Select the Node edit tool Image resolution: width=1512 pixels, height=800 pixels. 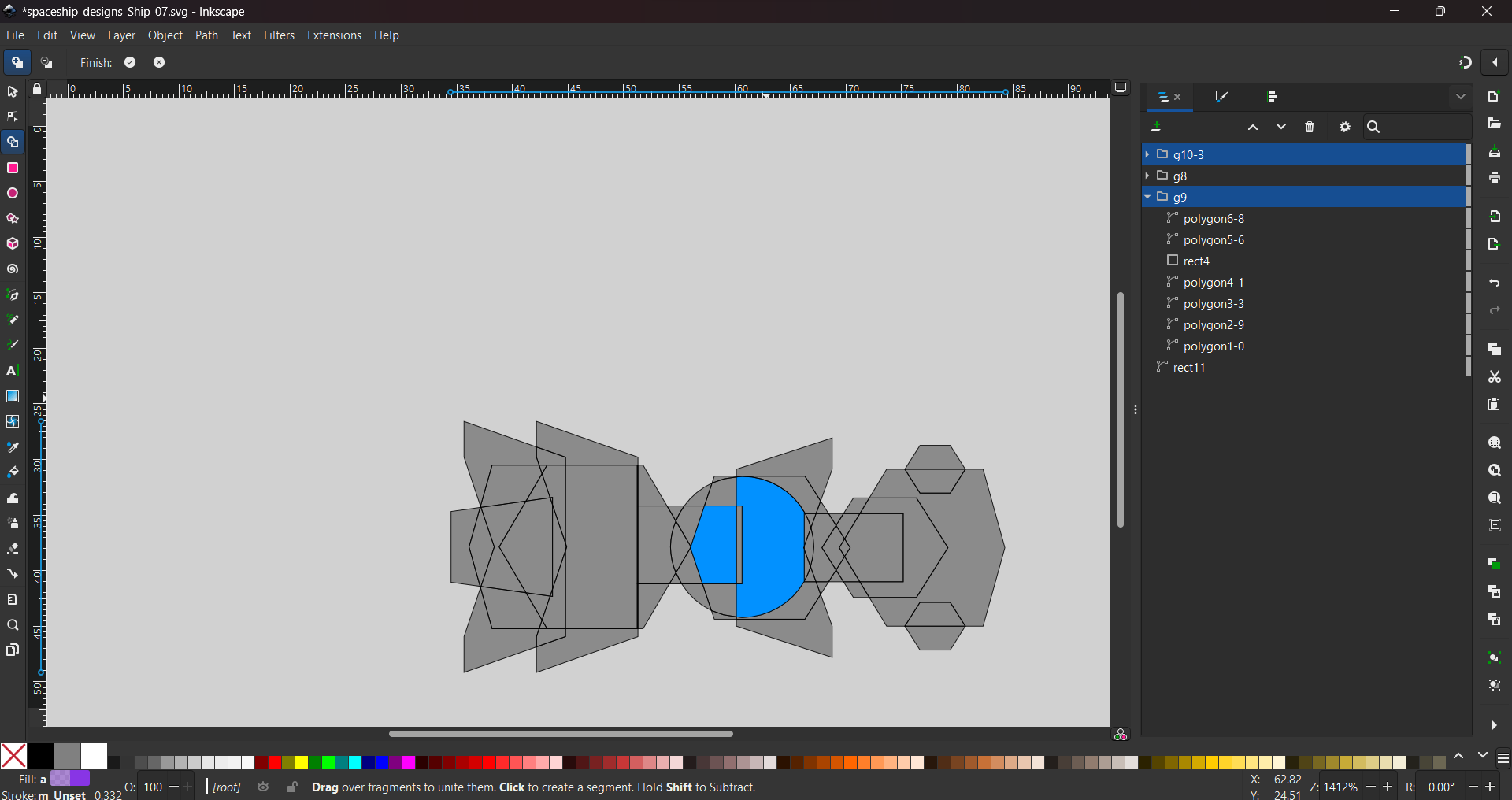tap(13, 117)
